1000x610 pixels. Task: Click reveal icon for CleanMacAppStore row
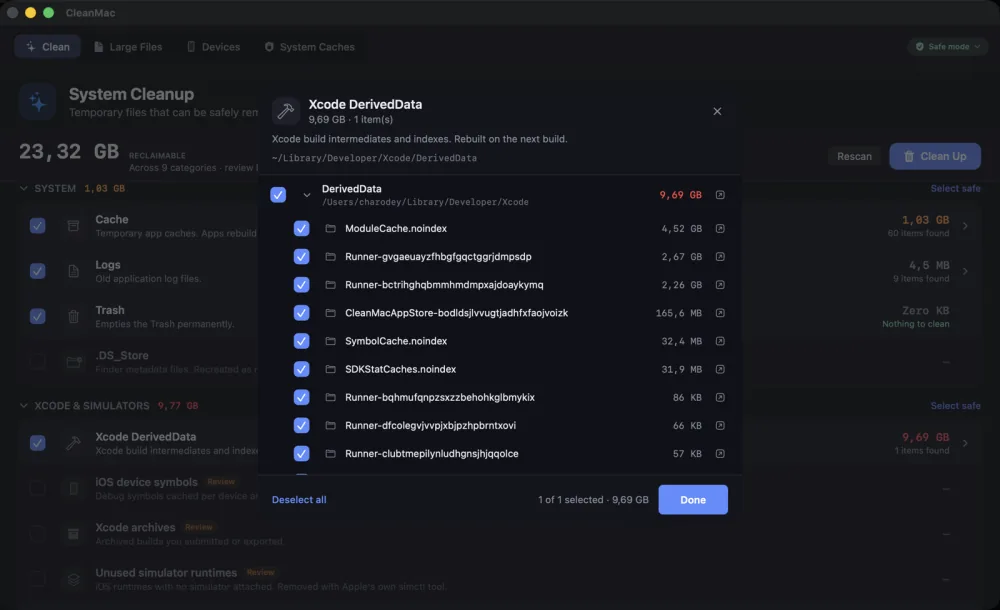pyautogui.click(x=720, y=313)
